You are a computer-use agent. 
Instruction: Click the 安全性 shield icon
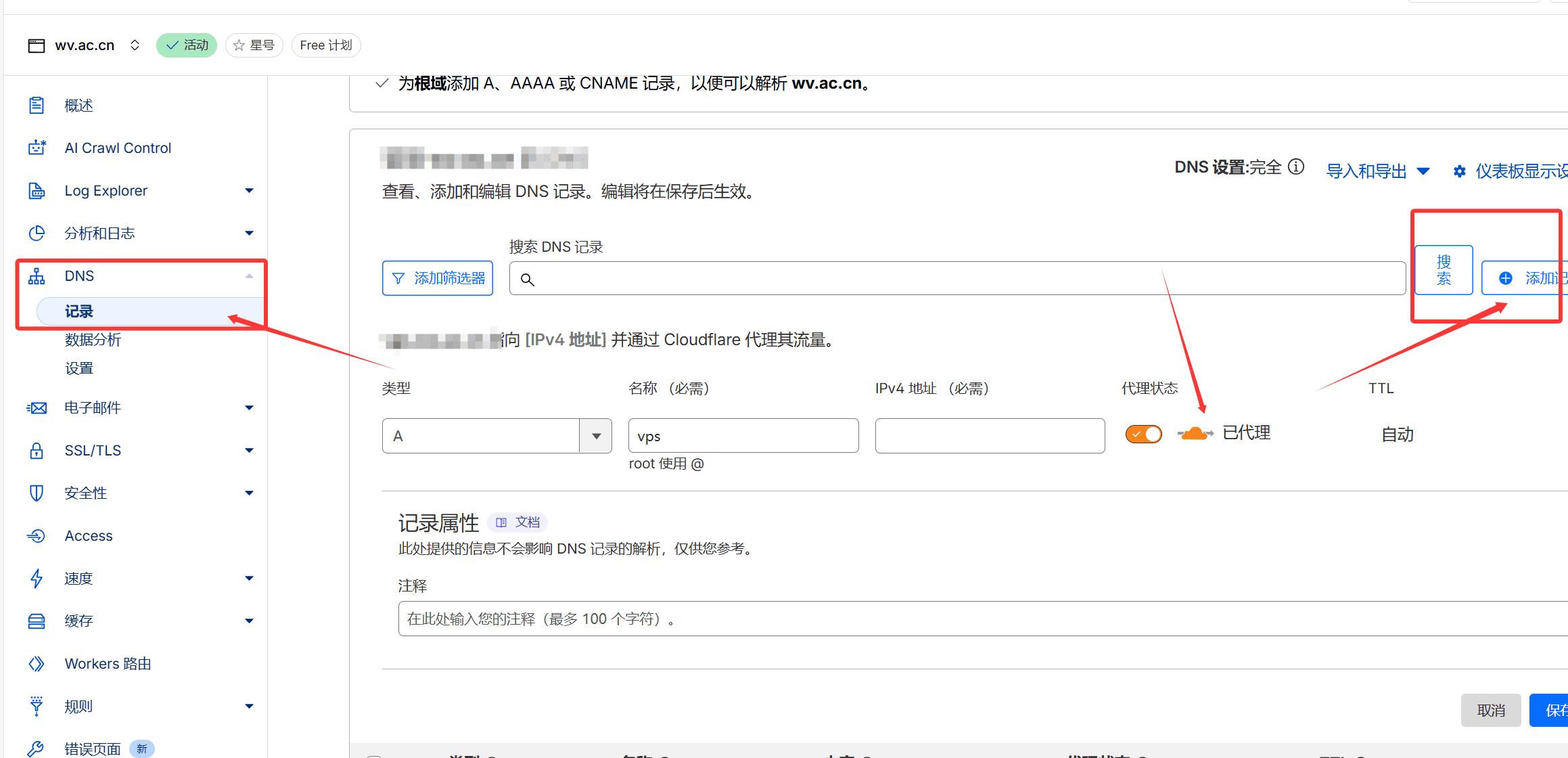point(37,493)
